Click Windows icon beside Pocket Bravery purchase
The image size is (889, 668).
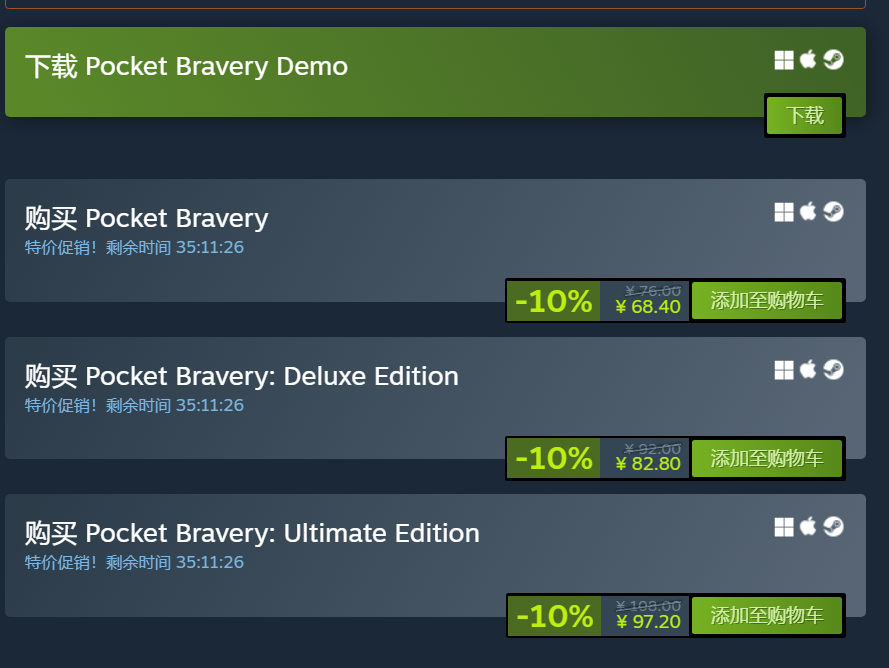click(x=784, y=212)
